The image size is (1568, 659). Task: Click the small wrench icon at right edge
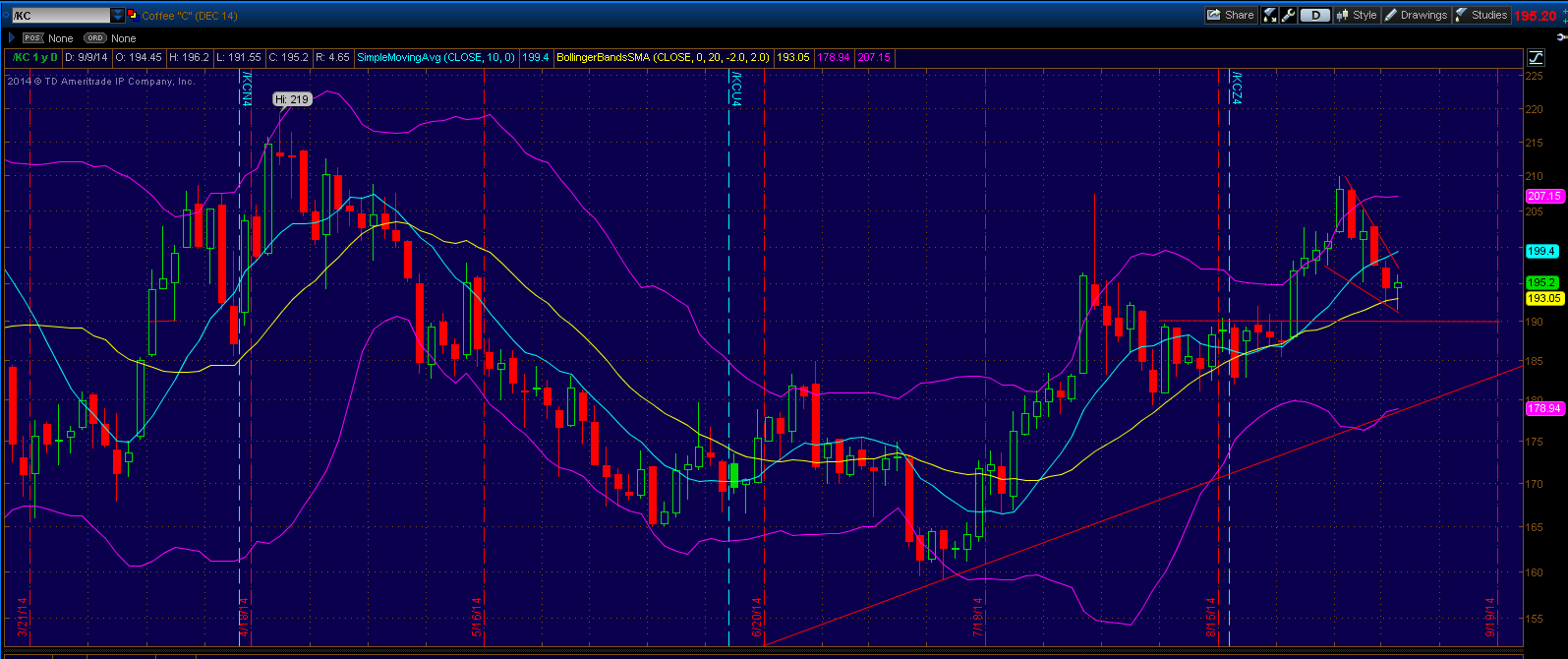(1560, 36)
